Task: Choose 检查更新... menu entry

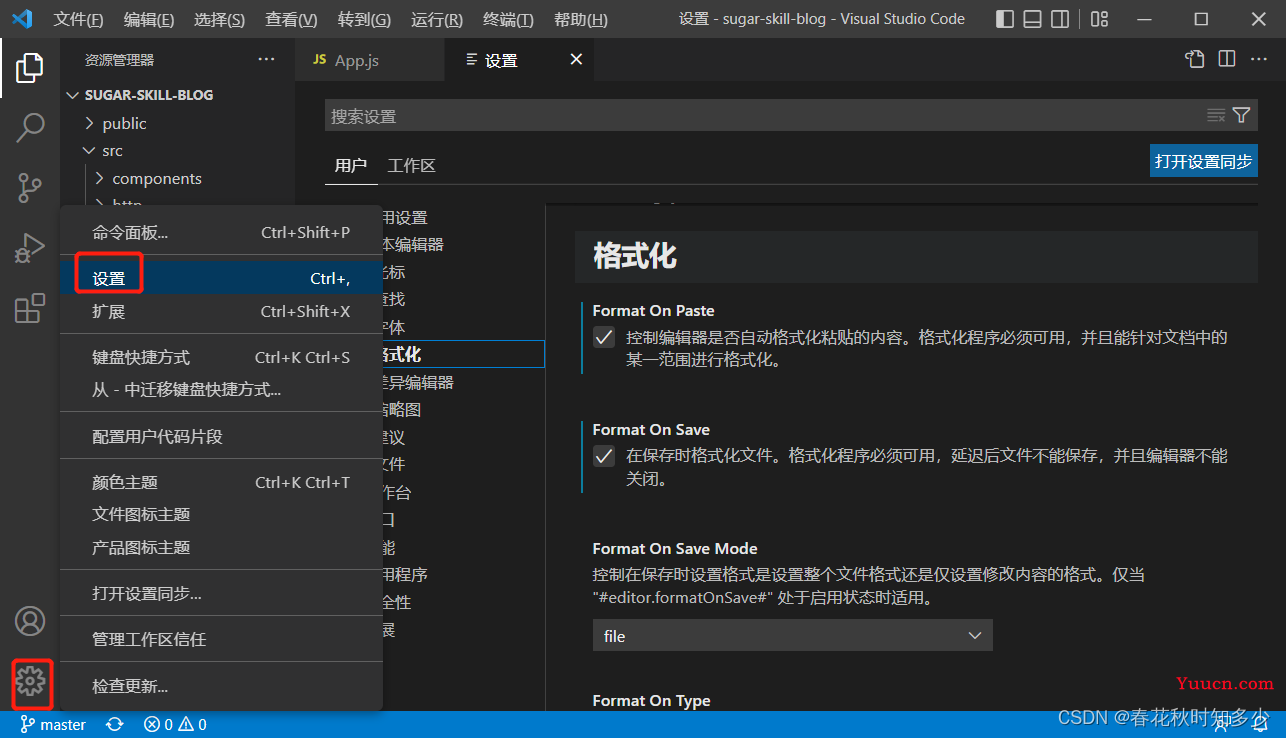Action: pos(221,686)
